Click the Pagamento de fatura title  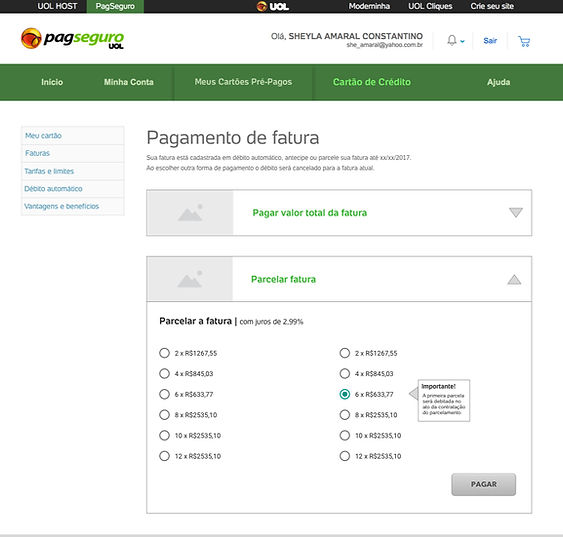(x=233, y=138)
